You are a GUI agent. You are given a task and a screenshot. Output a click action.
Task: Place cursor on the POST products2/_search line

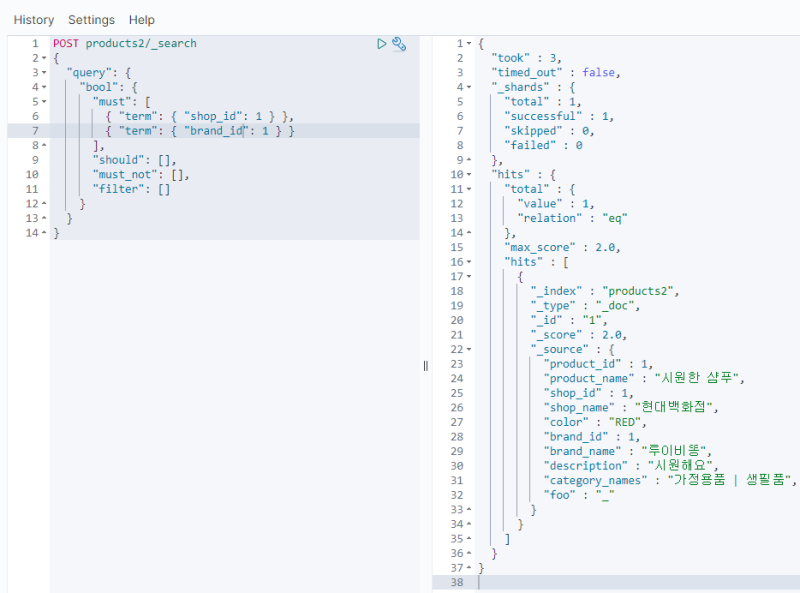(x=141, y=44)
